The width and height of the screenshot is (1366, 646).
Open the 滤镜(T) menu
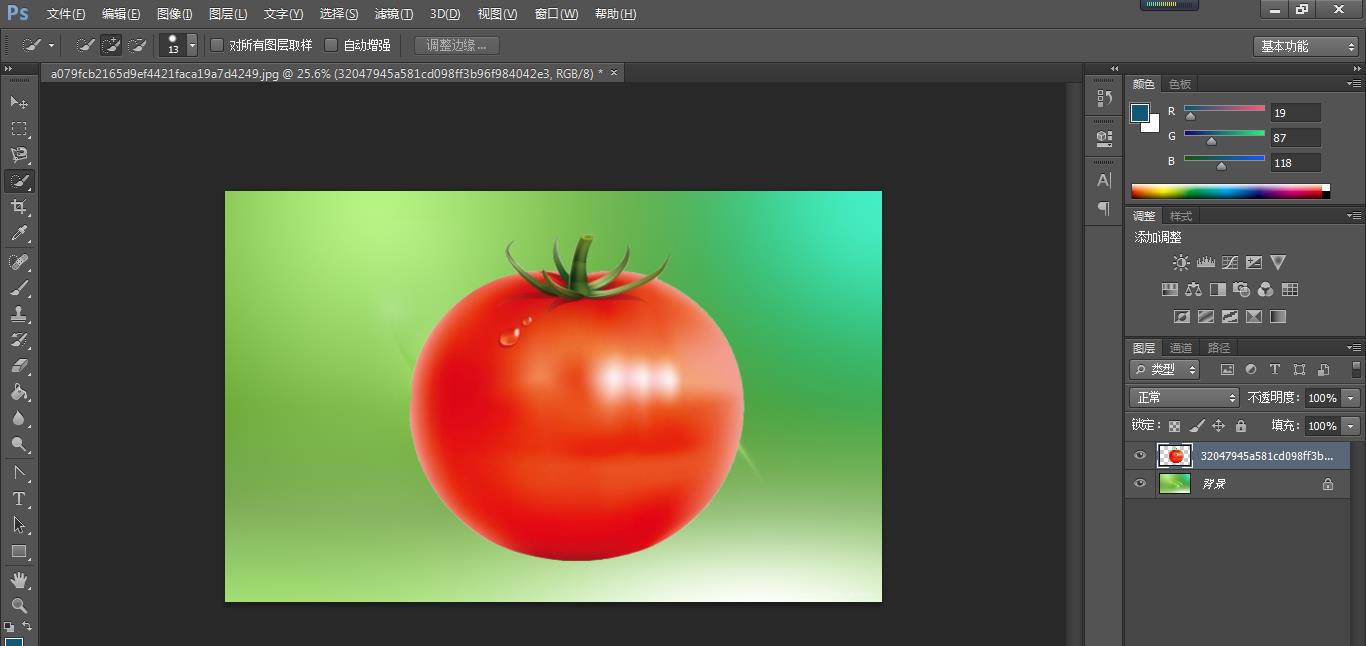393,14
